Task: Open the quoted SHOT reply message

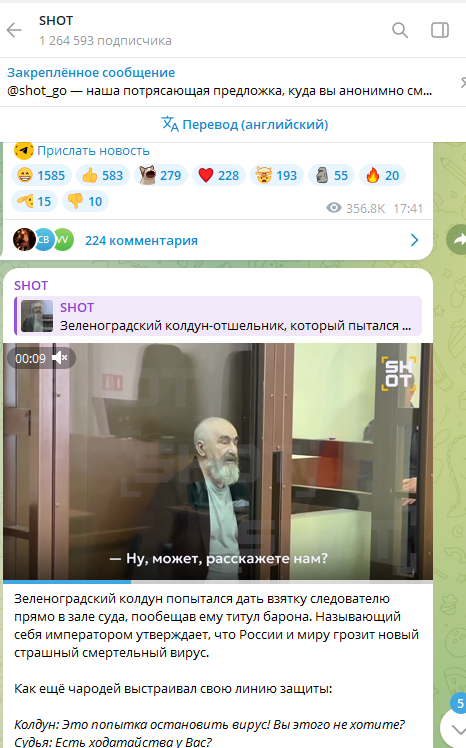Action: click(218, 316)
